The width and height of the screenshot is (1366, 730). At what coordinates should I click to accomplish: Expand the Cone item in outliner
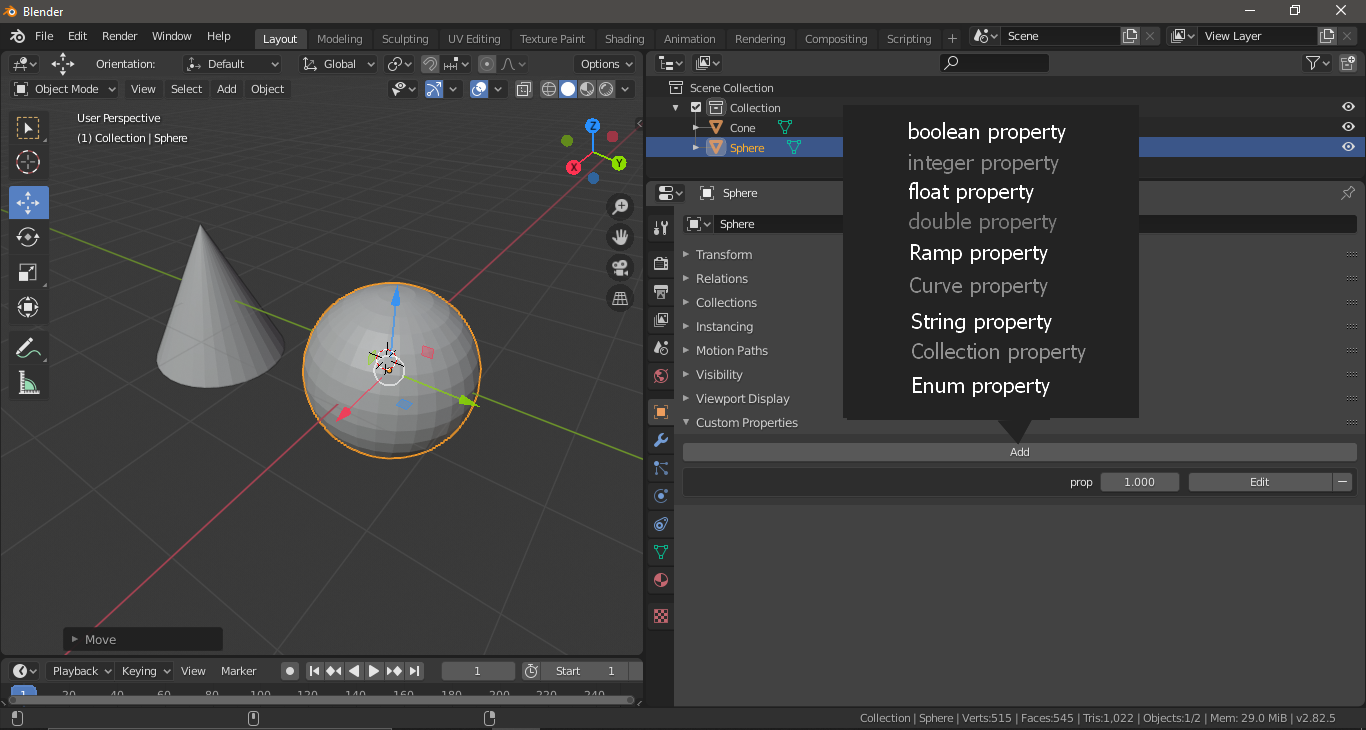[696, 127]
